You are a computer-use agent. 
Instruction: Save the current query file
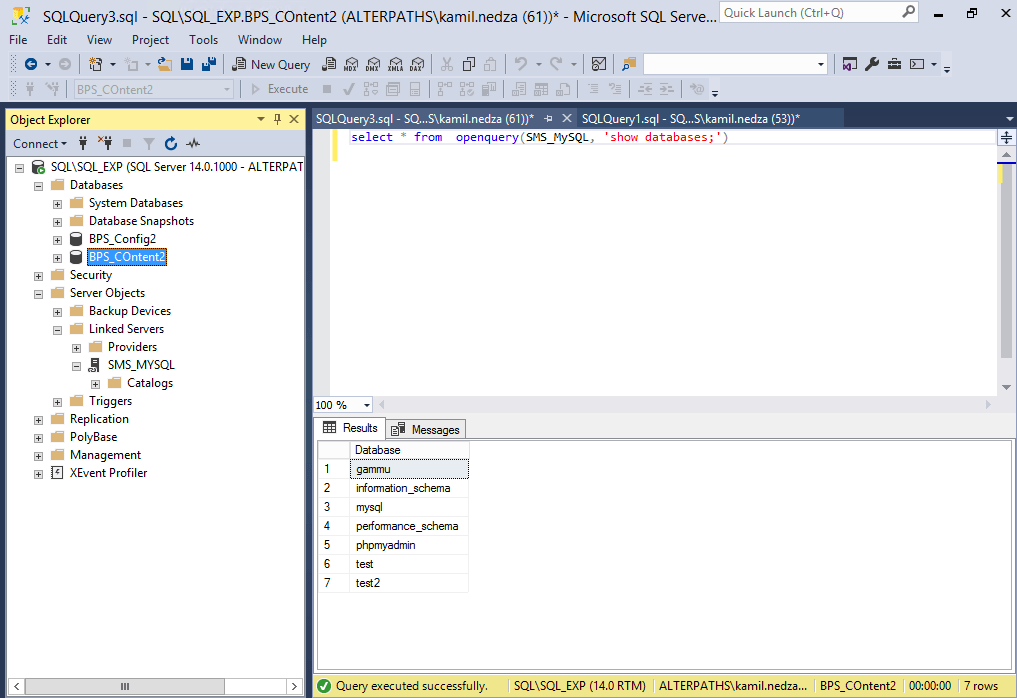coord(188,64)
